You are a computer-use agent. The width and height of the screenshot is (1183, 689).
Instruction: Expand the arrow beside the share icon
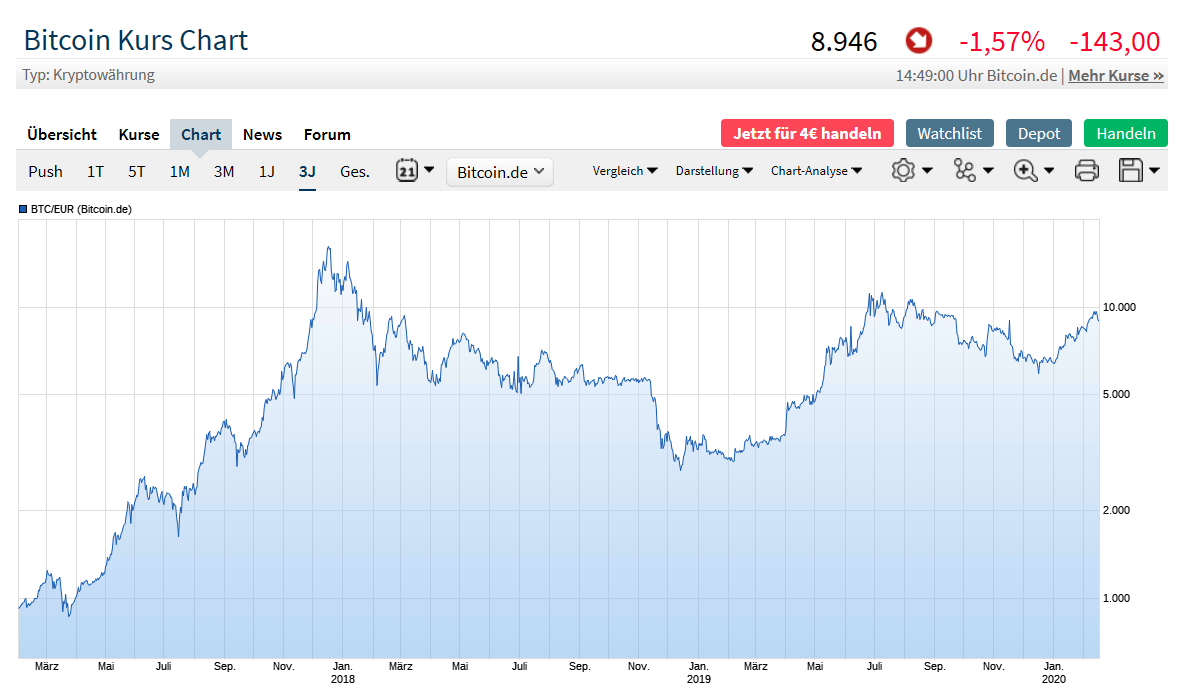pos(988,171)
